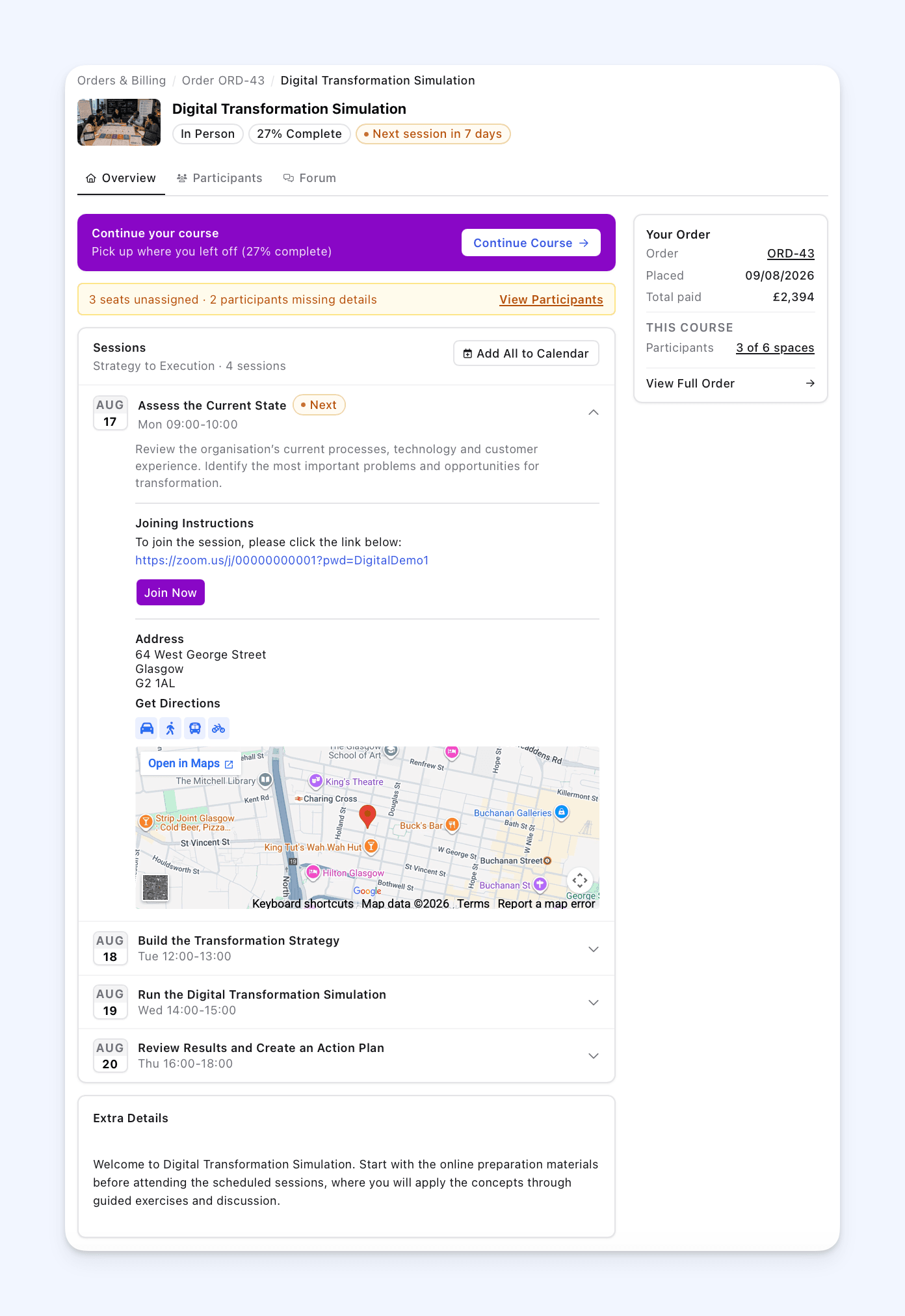The height and width of the screenshot is (1316, 905).
Task: Click the Join Now button
Action: 170,592
